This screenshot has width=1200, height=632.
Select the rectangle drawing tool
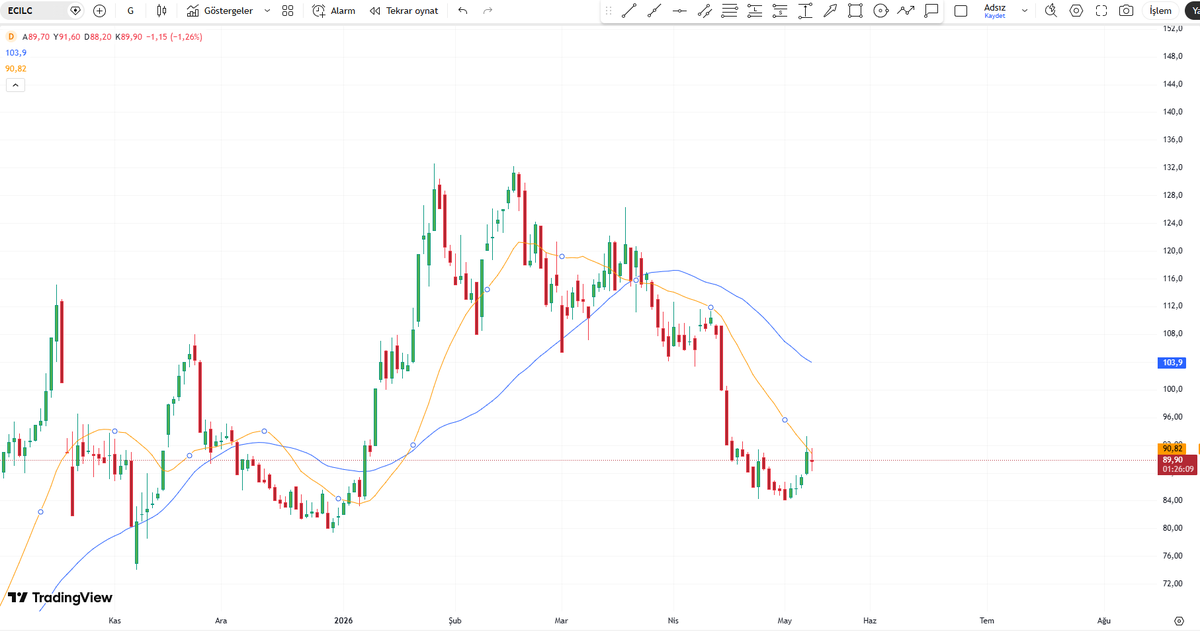coord(855,11)
